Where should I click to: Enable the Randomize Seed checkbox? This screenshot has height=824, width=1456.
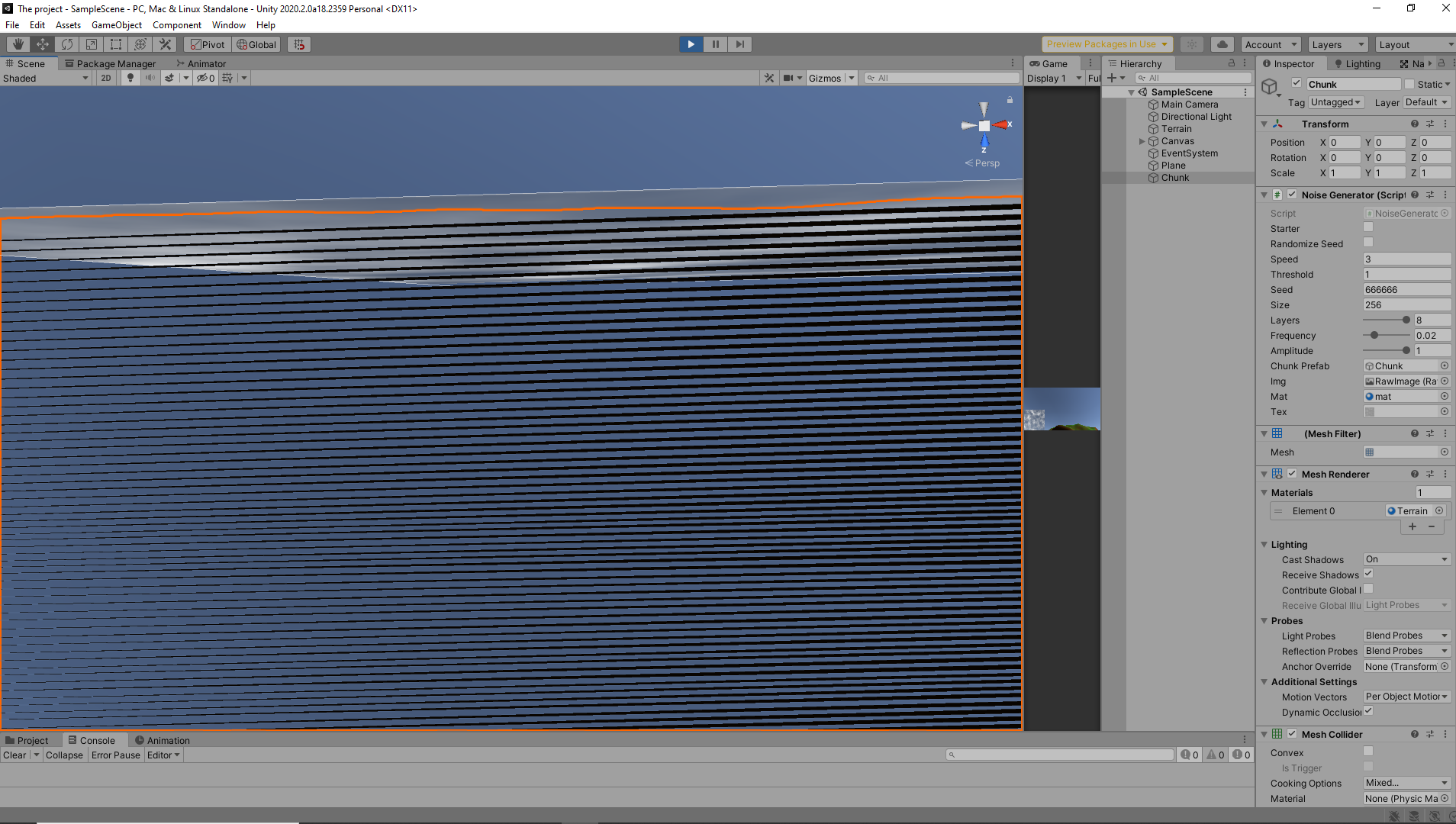[1368, 243]
